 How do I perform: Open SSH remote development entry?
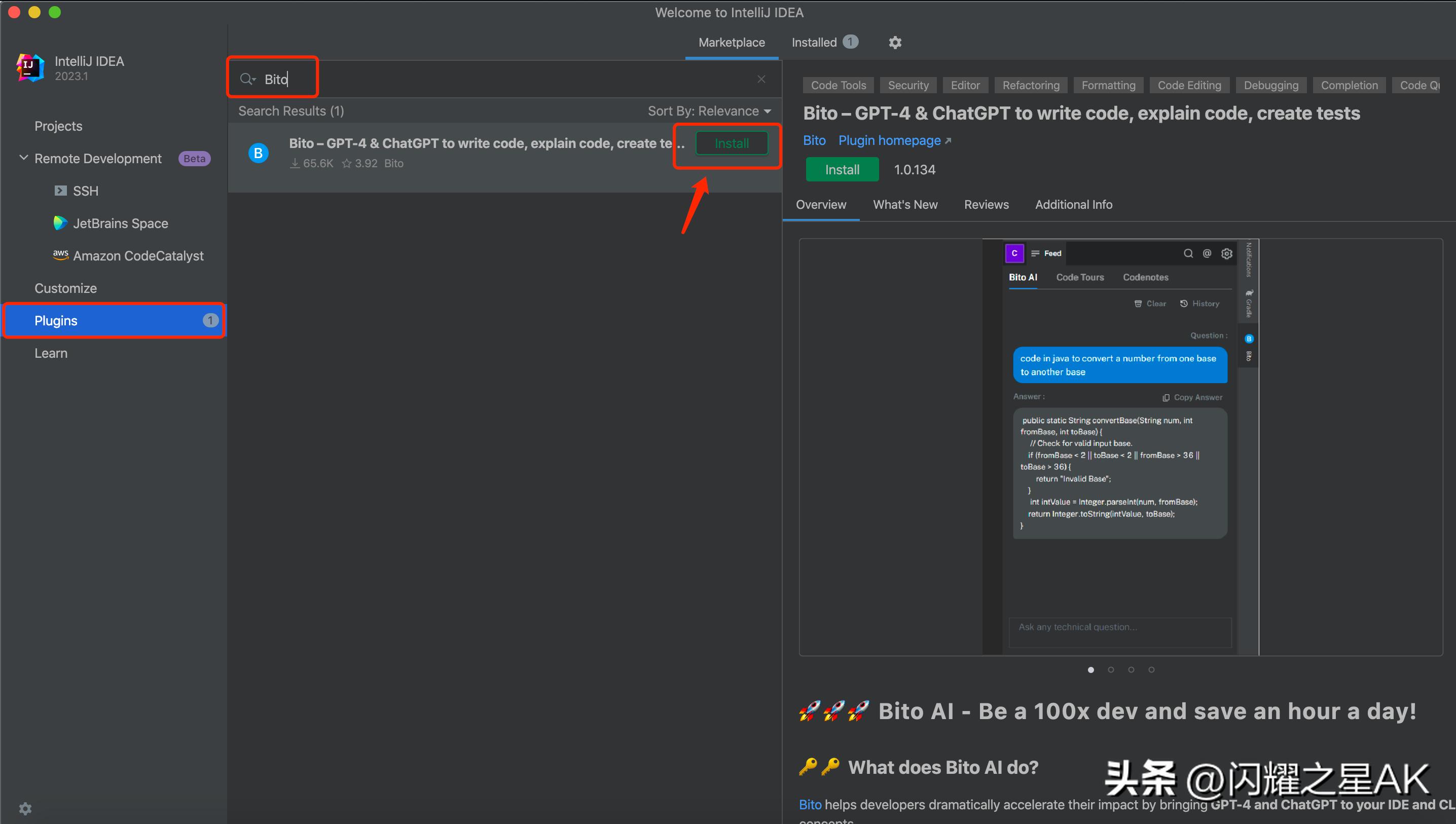coord(85,191)
